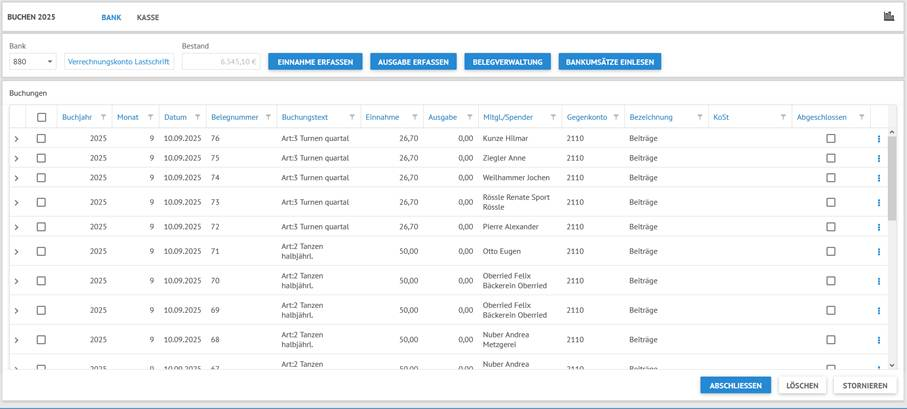Tick the select-all checkbox in header
Viewport: 907px width, 409px height.
41,117
